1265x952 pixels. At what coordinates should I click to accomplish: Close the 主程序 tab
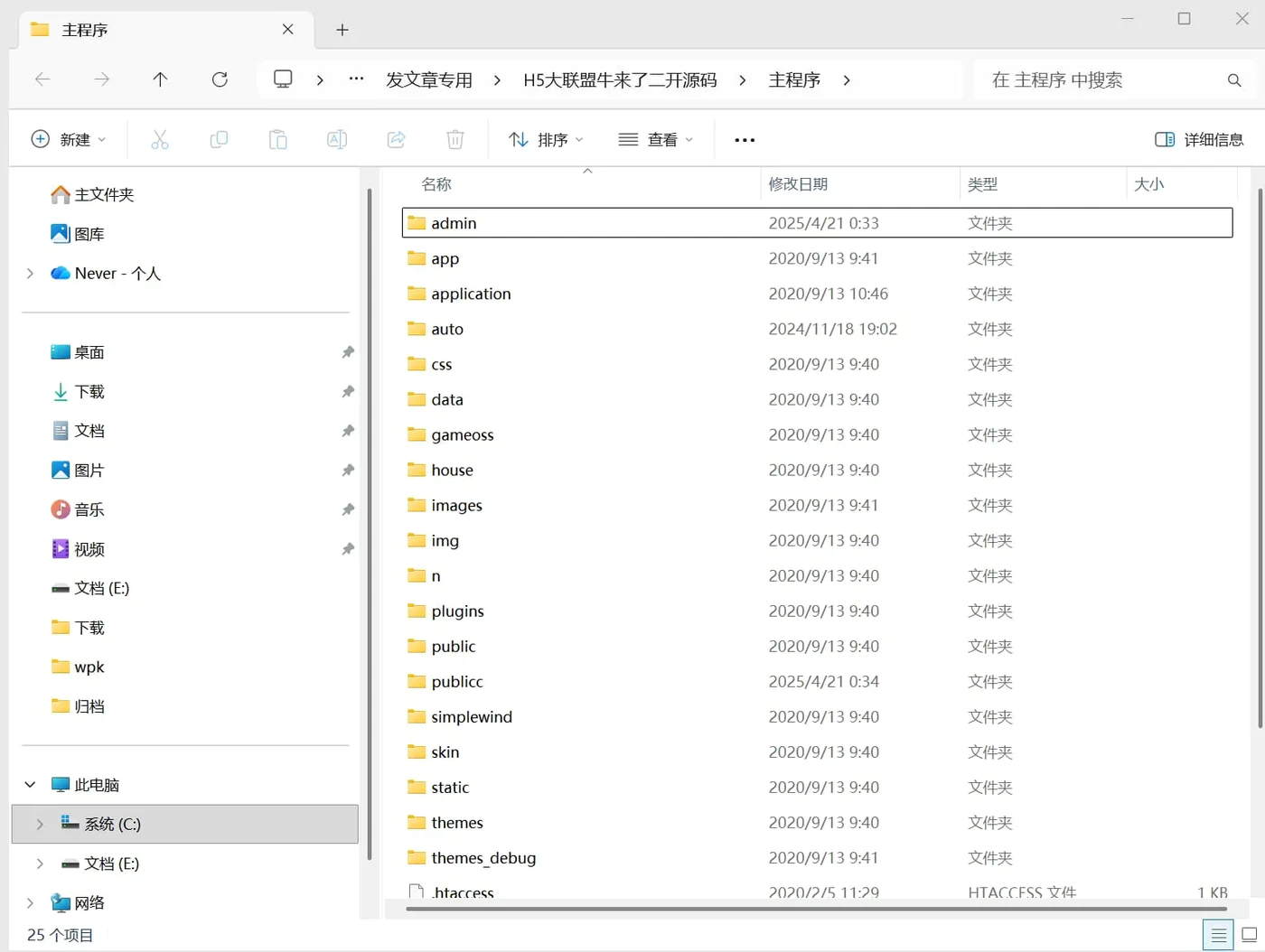(288, 30)
